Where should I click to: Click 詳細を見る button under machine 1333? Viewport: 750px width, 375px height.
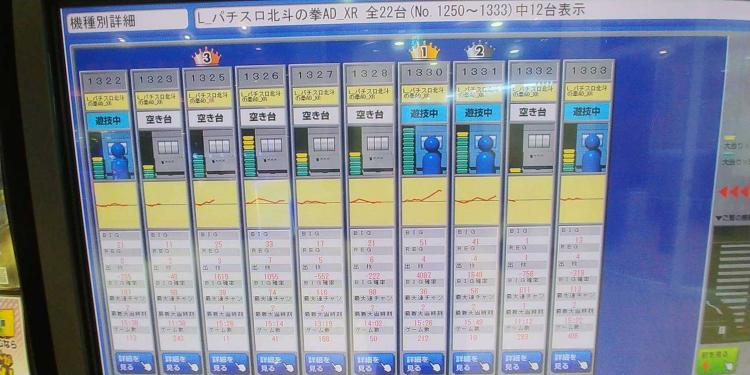[x=571, y=361]
